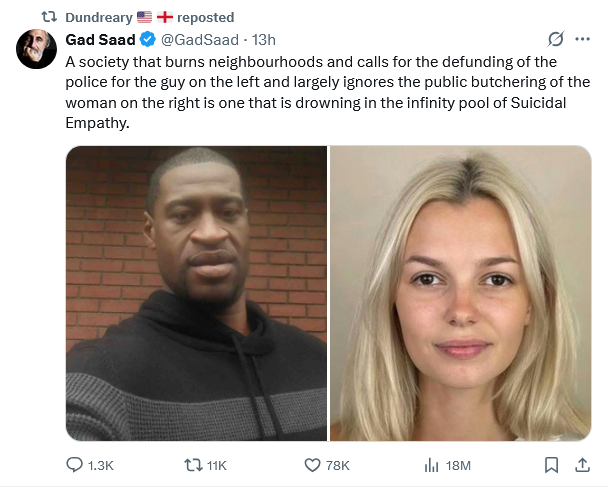
Task: Open the right photo of blonde woman
Action: click(x=460, y=293)
